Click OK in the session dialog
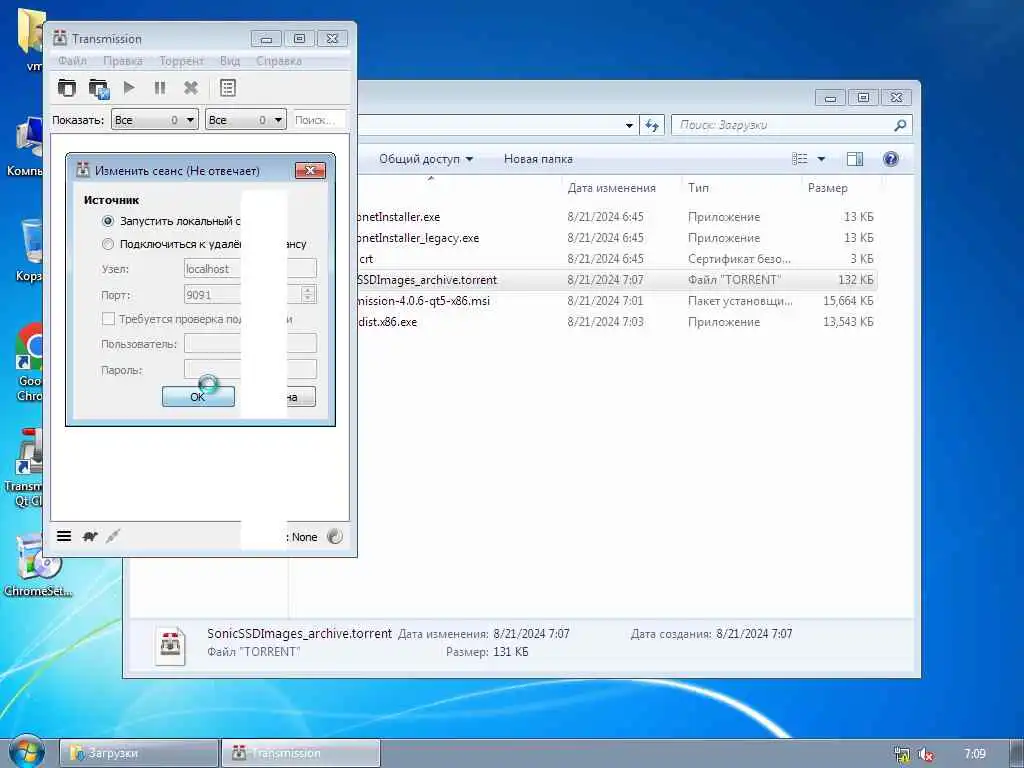This screenshot has width=1024, height=768. 198,396
